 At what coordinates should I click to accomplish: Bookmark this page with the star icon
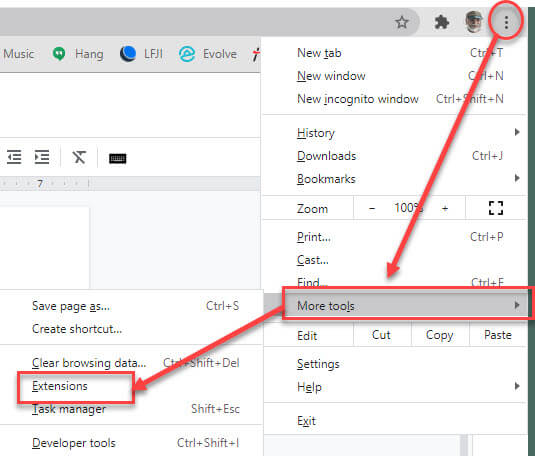402,23
